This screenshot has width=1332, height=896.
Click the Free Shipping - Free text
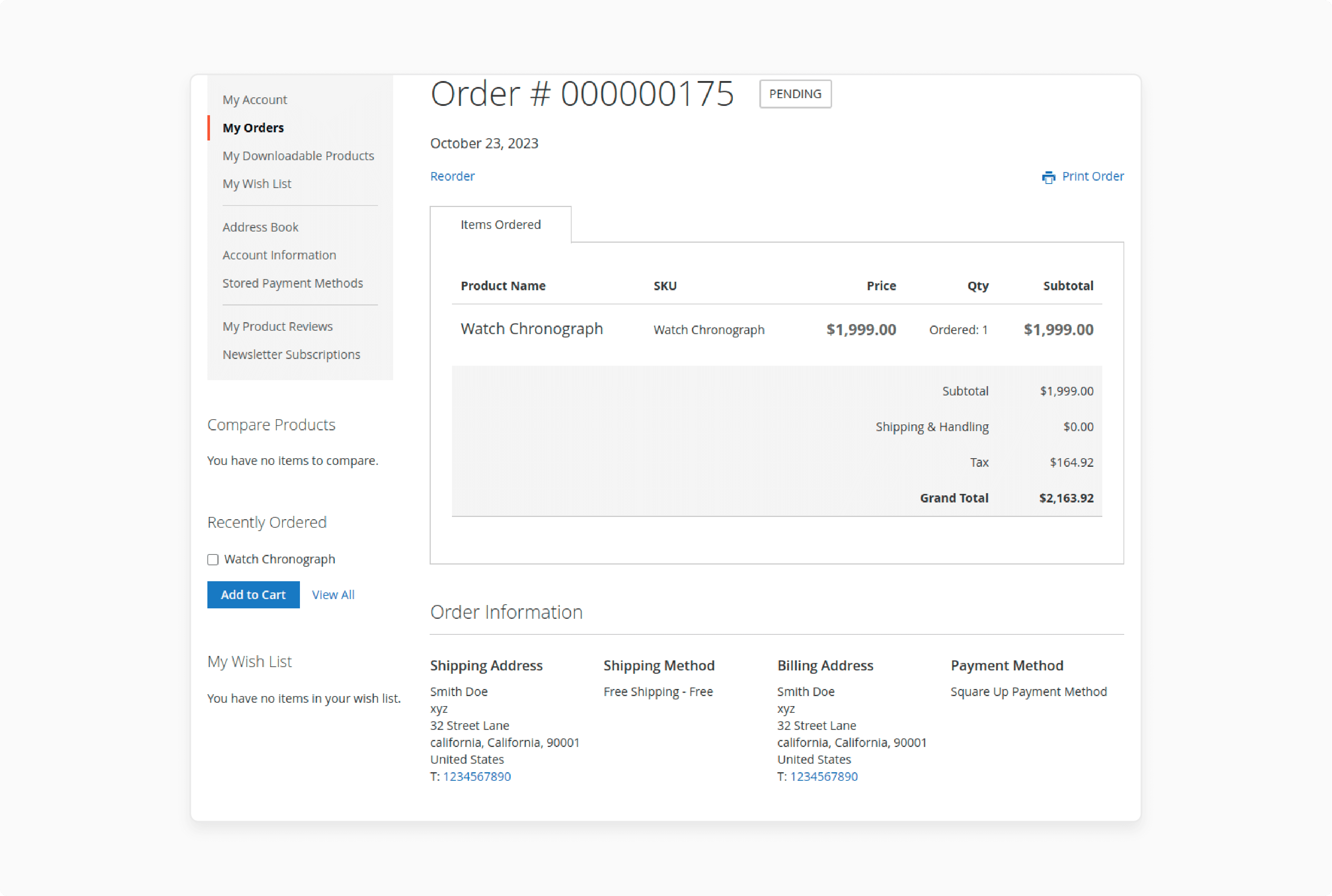(x=658, y=692)
